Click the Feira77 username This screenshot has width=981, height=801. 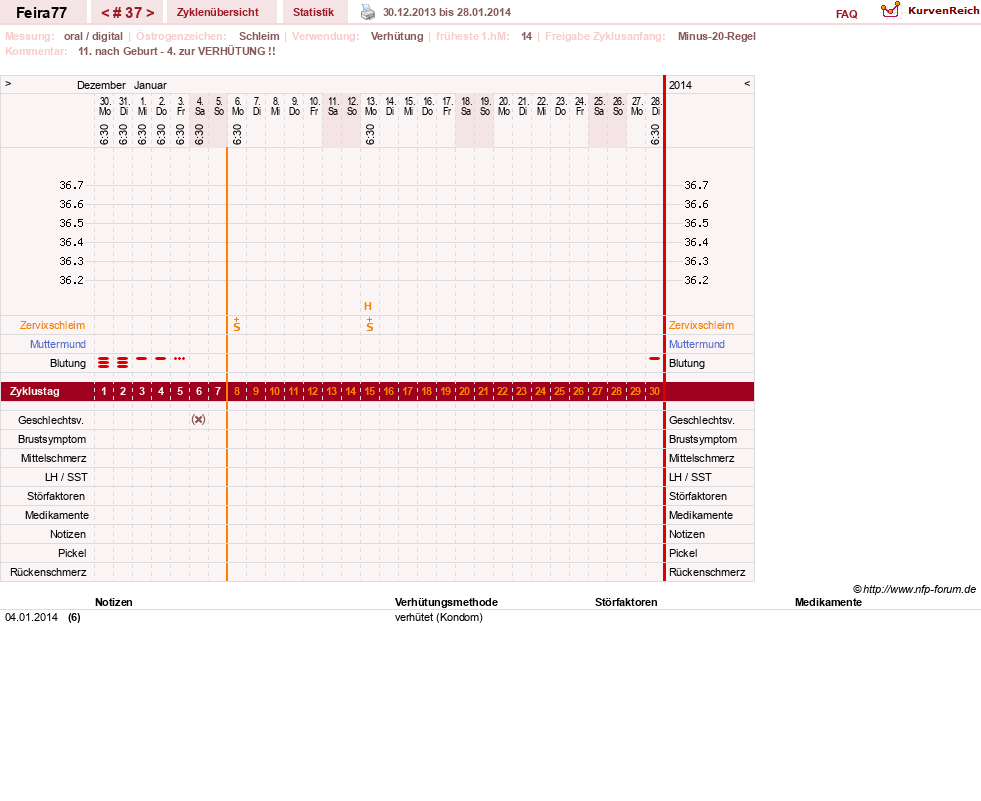pos(41,13)
